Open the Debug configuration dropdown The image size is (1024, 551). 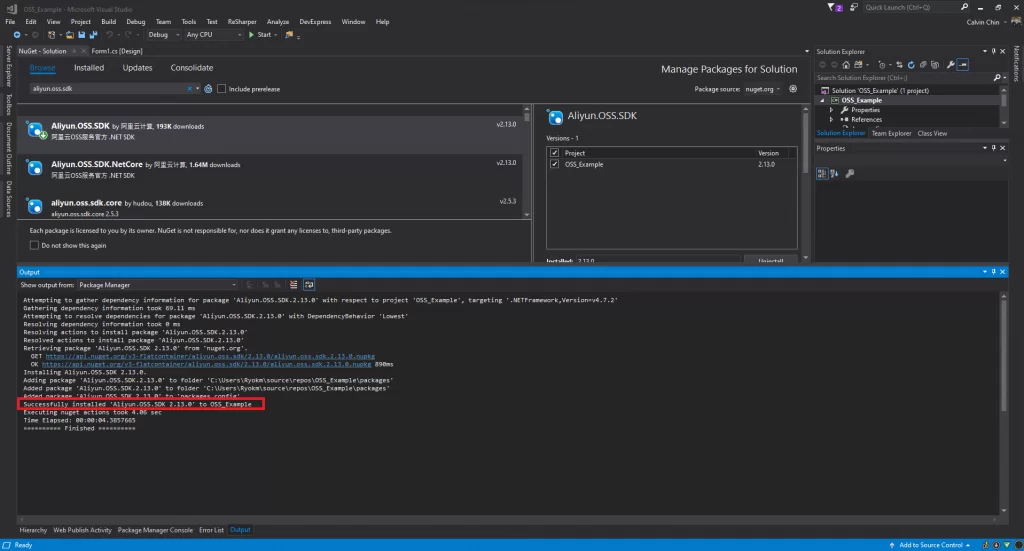(163, 35)
